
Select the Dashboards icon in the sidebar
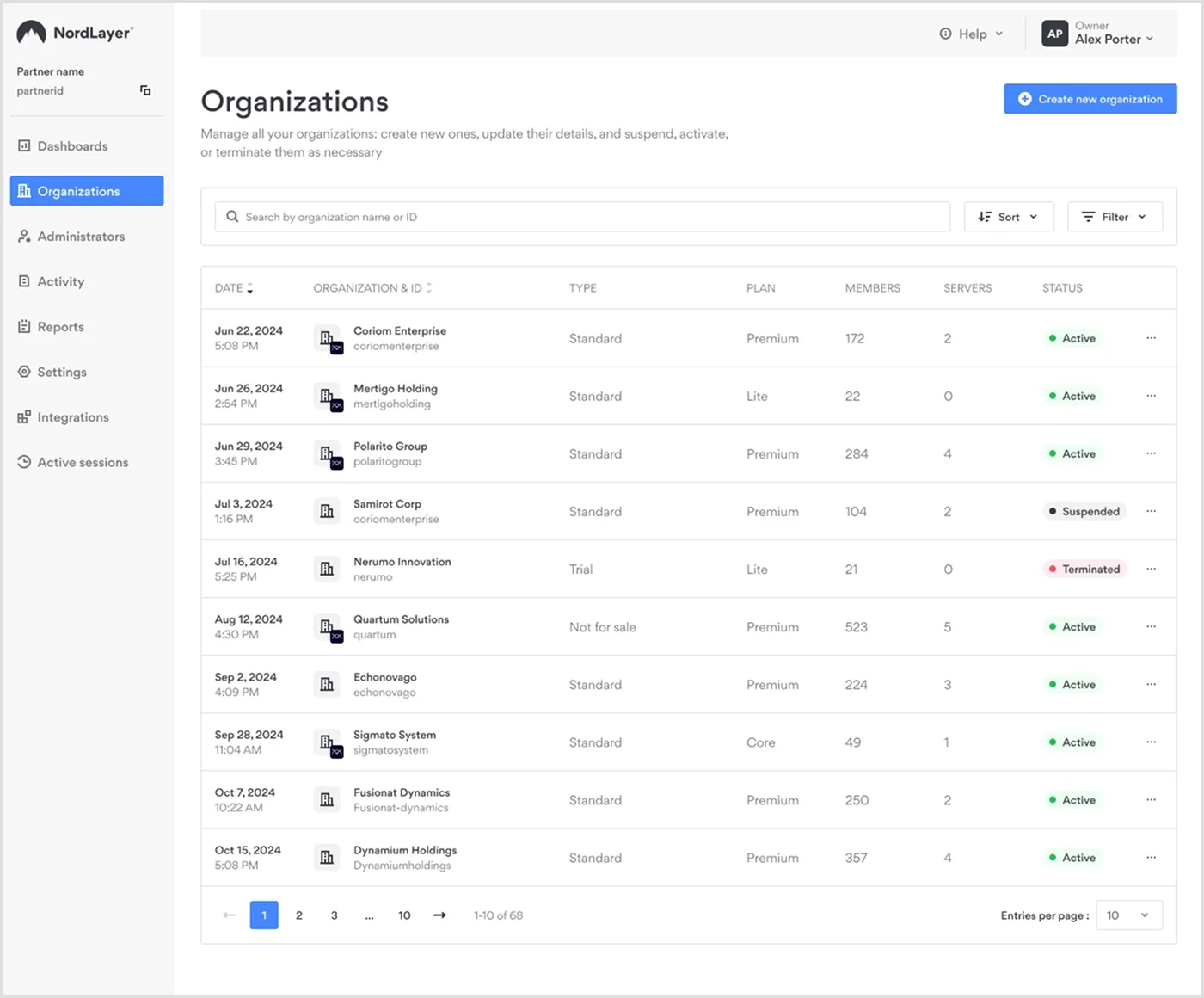[x=22, y=146]
